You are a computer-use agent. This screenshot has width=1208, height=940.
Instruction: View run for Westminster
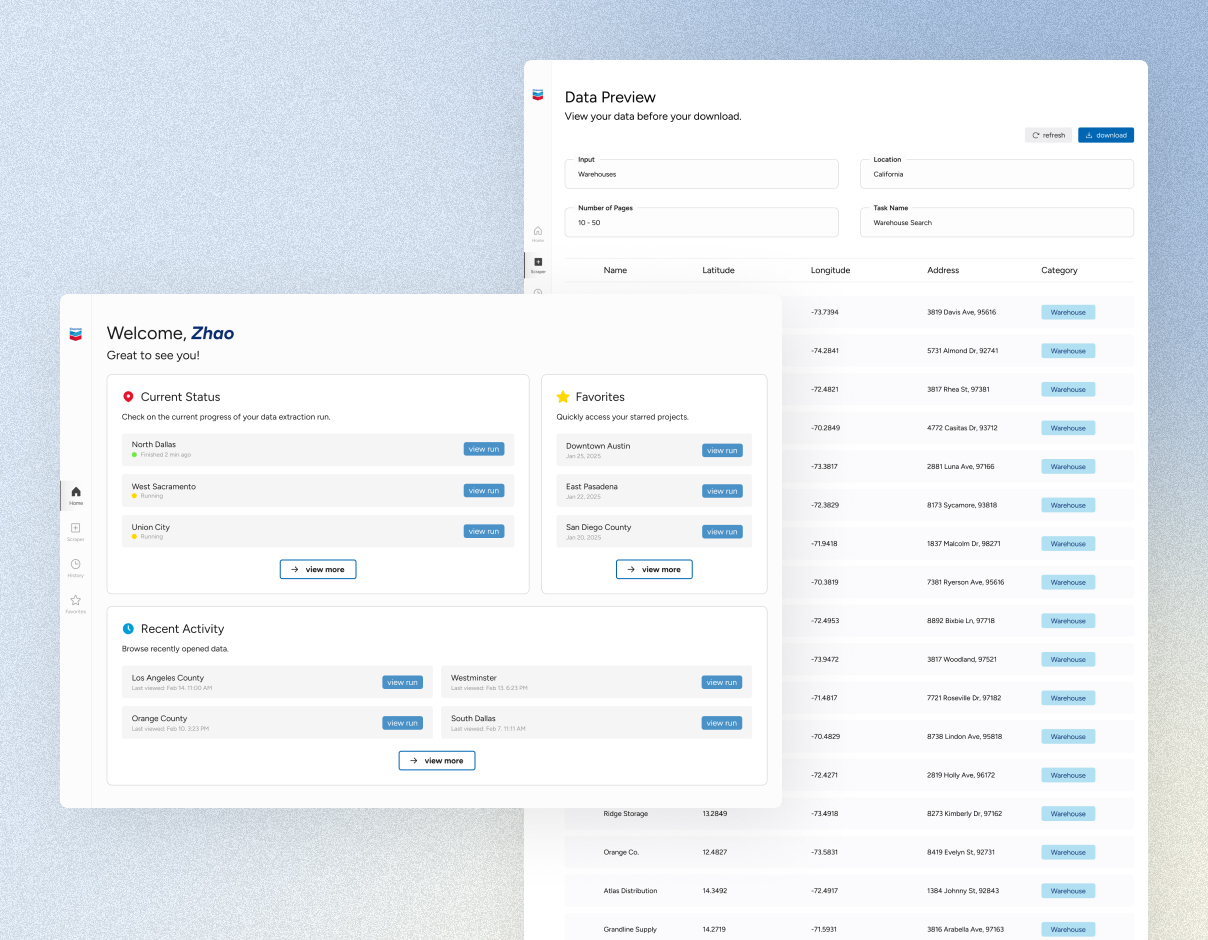coord(721,682)
